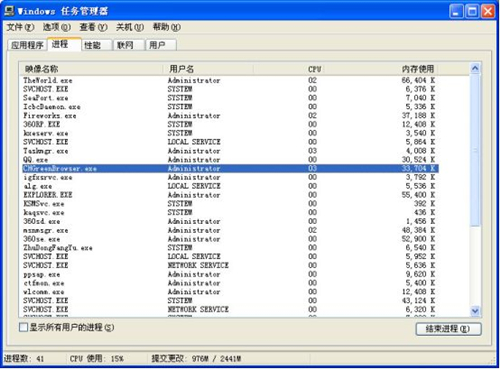Select the ctfmon.exe process
The width and height of the screenshot is (500, 369).
tap(229, 283)
